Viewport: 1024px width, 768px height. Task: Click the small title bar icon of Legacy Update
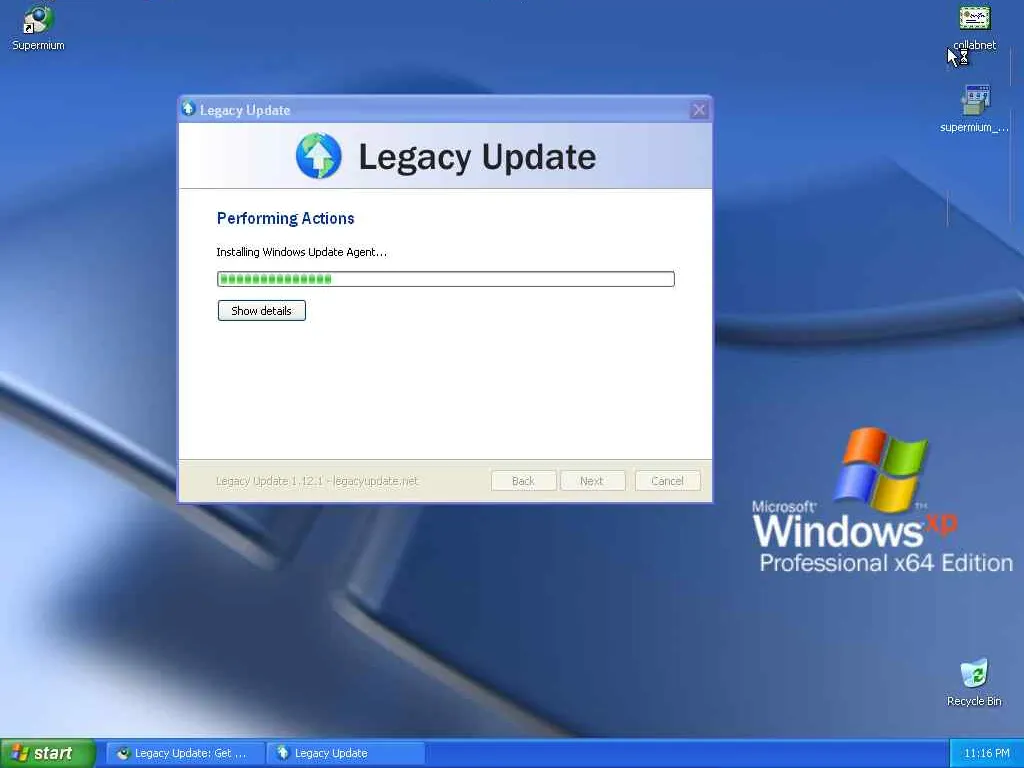(x=189, y=109)
